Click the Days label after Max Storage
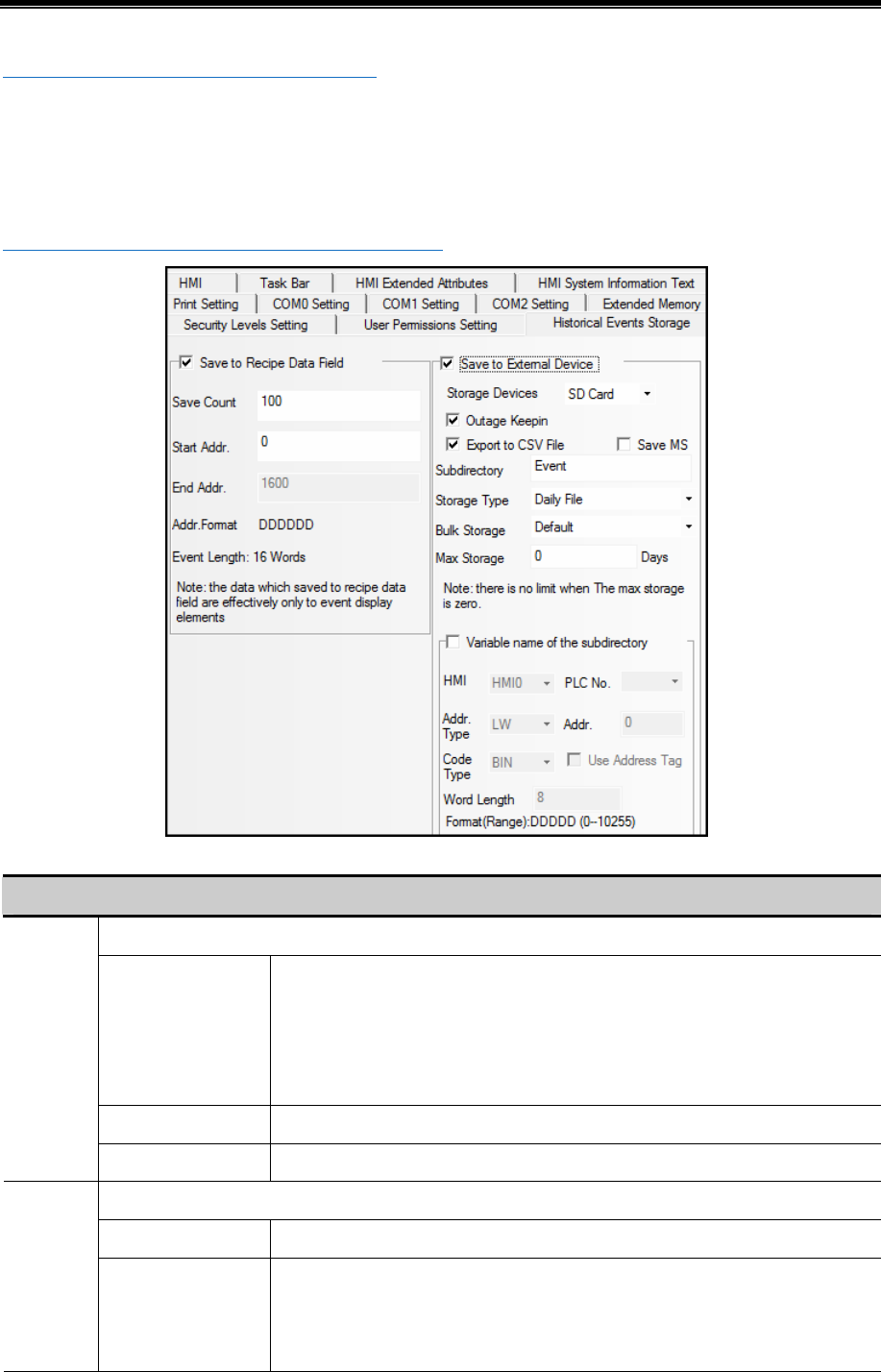 tap(654, 557)
